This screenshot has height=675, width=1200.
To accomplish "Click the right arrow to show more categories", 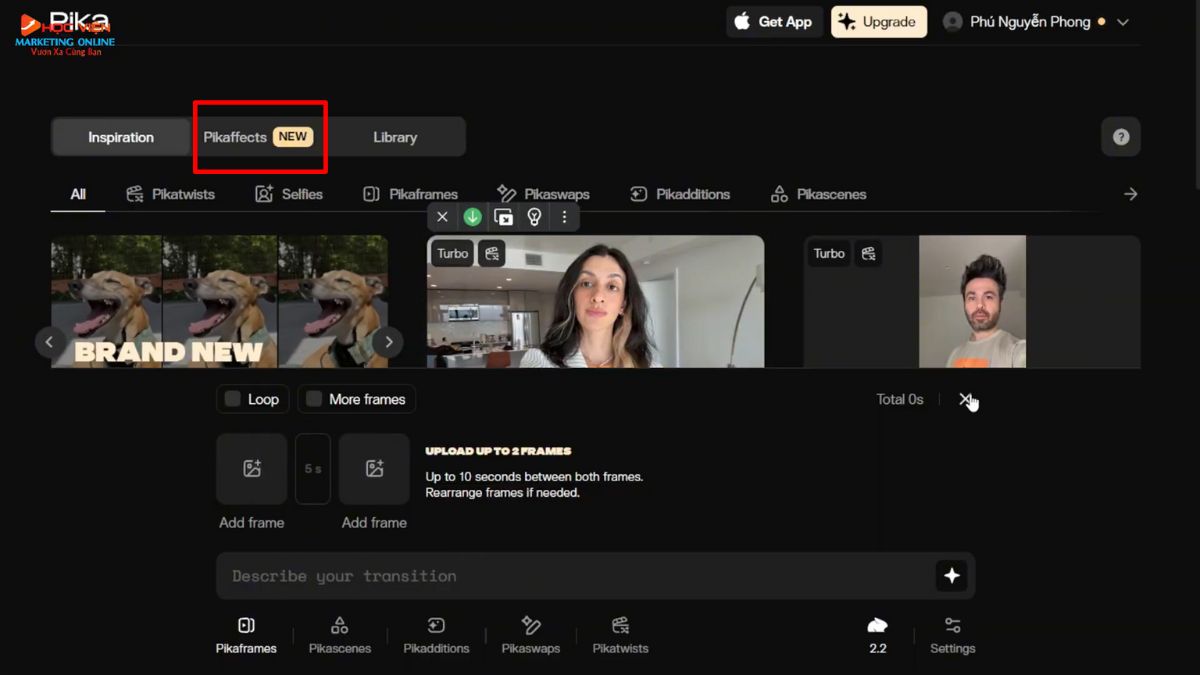I will tap(1130, 194).
